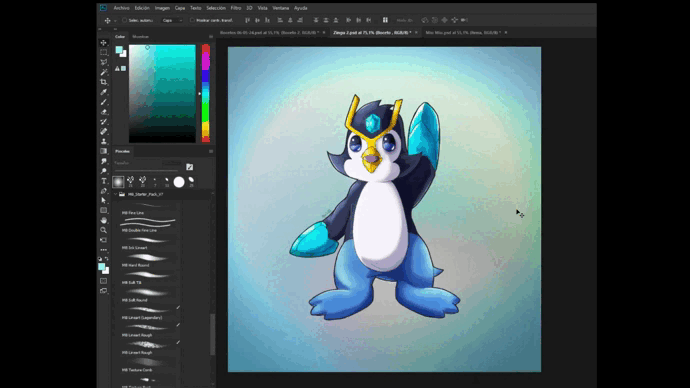Viewport: 690px width, 388px height.
Task: Select the Eraser tool
Action: click(103, 112)
